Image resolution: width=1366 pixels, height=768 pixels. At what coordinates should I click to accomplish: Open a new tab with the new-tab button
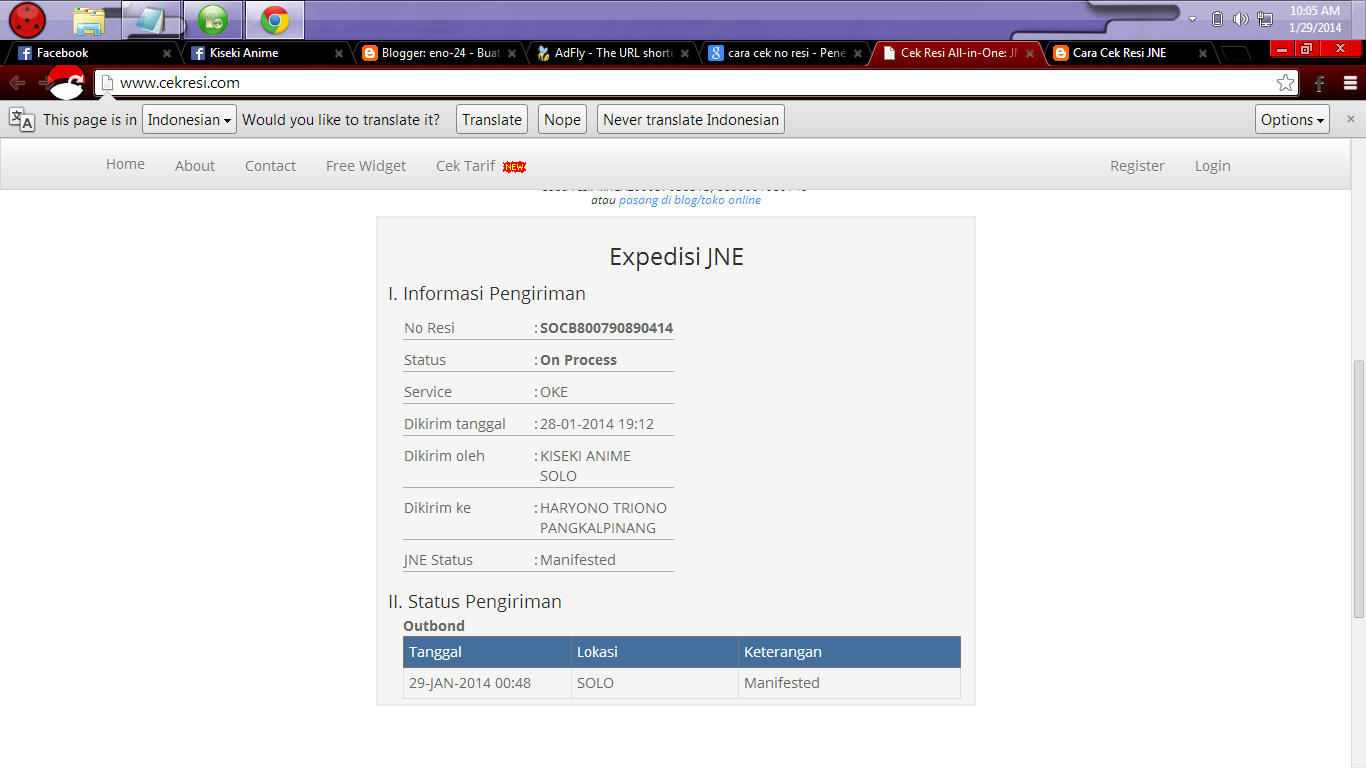pyautogui.click(x=1236, y=54)
